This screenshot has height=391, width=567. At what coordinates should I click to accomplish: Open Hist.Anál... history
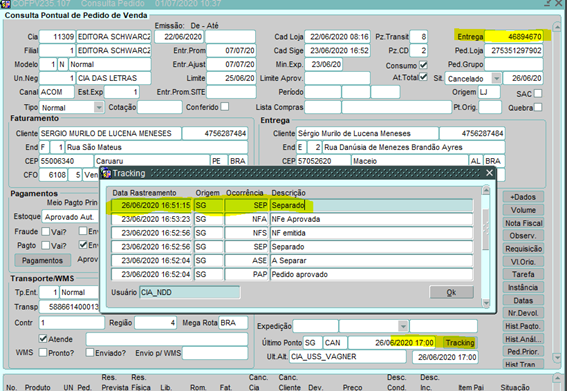pos(523,339)
